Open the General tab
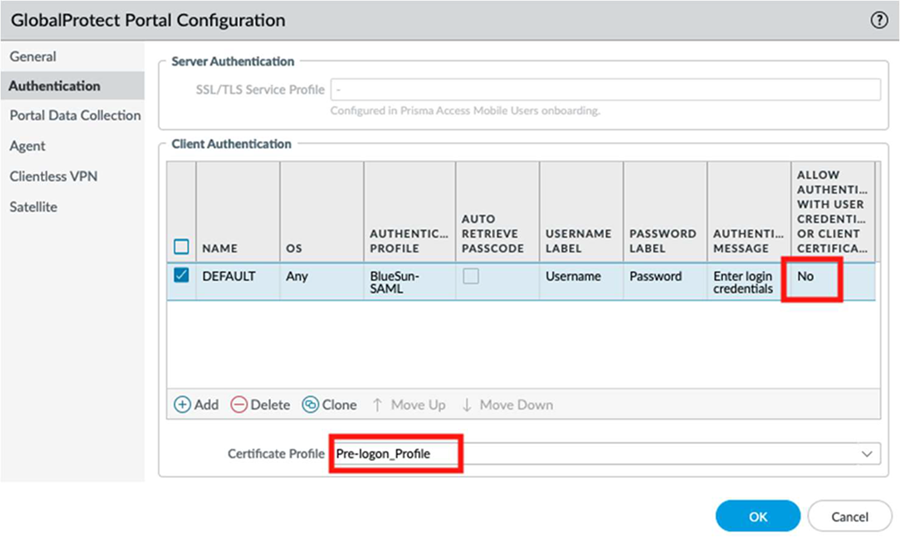This screenshot has height=549, width=900. click(33, 57)
